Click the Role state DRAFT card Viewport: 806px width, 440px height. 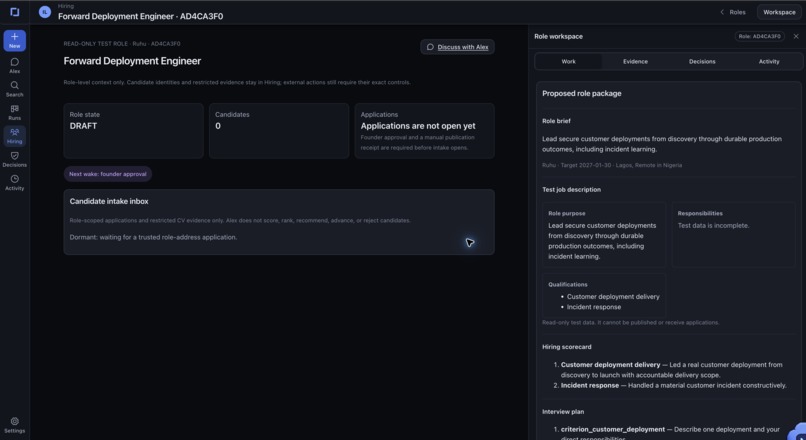[x=134, y=131]
